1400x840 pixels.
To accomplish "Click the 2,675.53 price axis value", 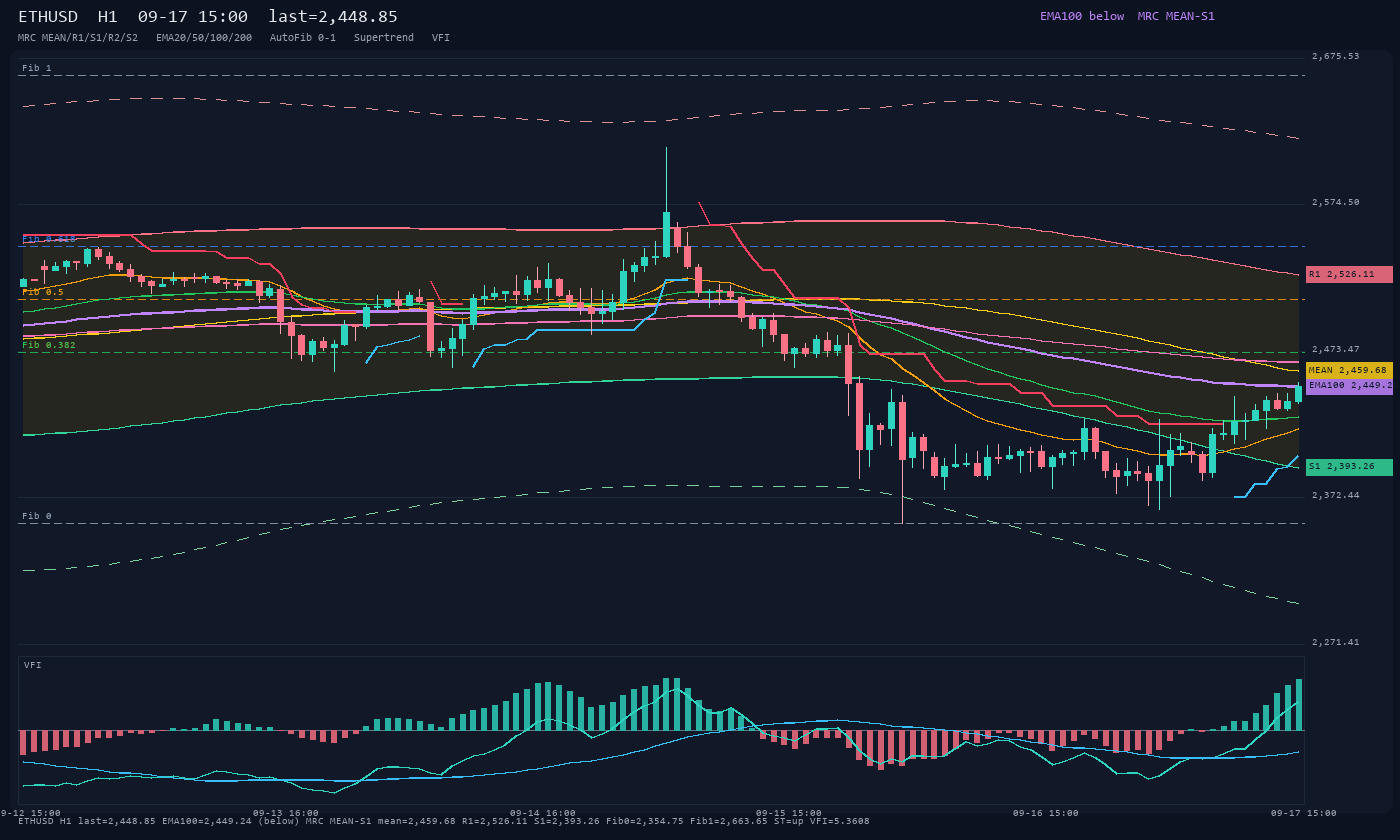I will (1336, 56).
